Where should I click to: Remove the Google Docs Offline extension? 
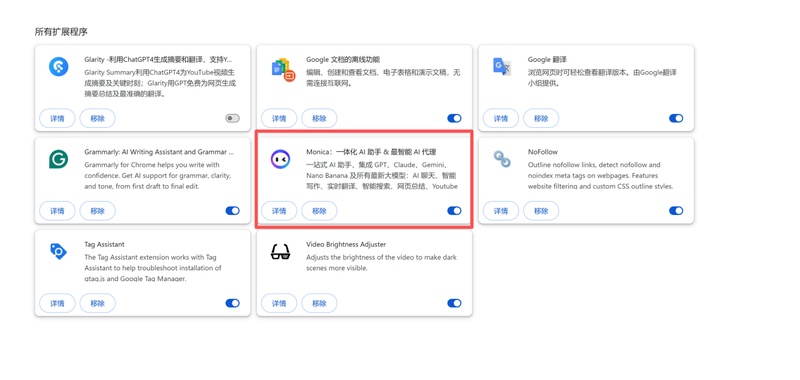pyautogui.click(x=319, y=118)
